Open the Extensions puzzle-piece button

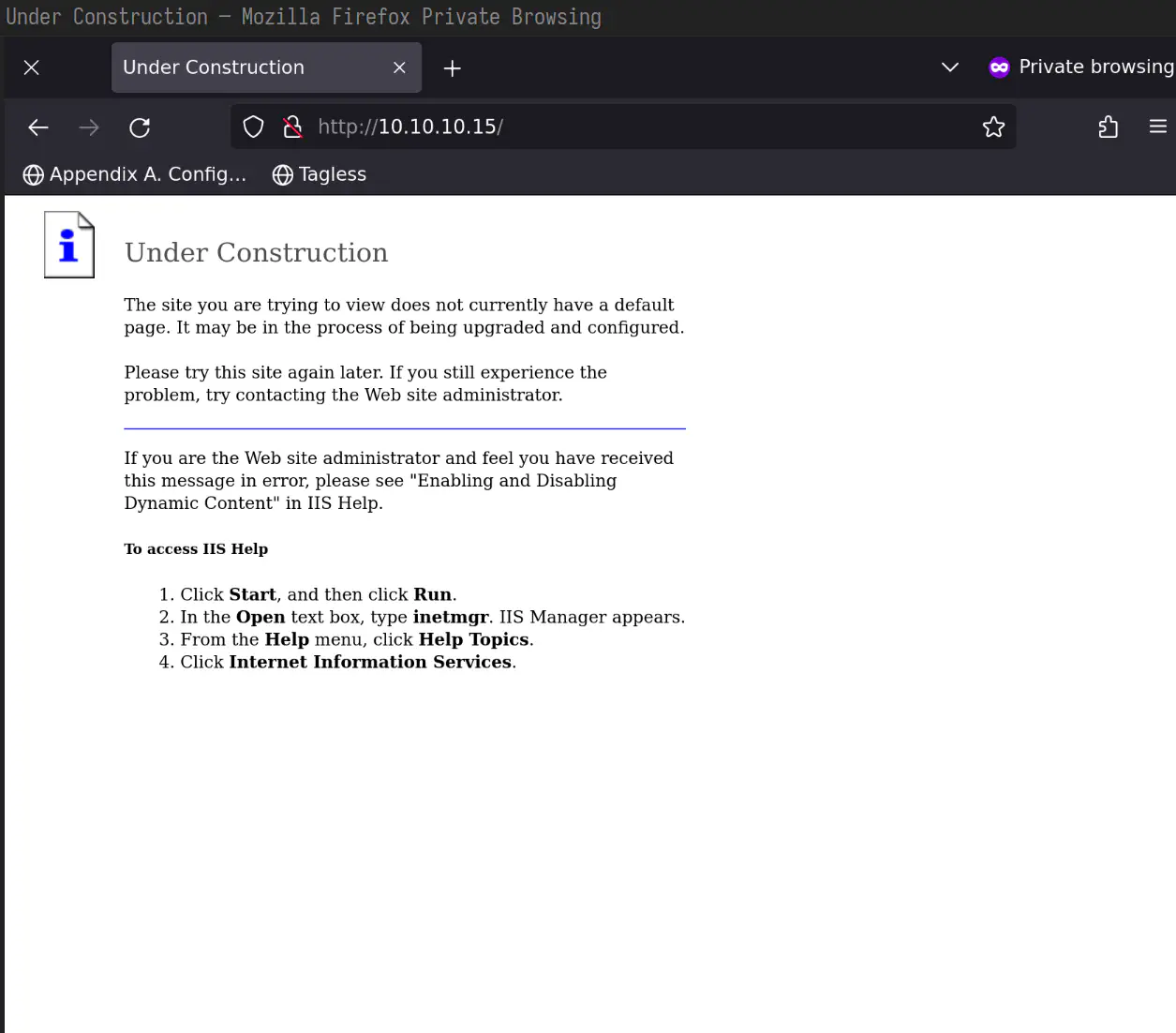[1108, 127]
